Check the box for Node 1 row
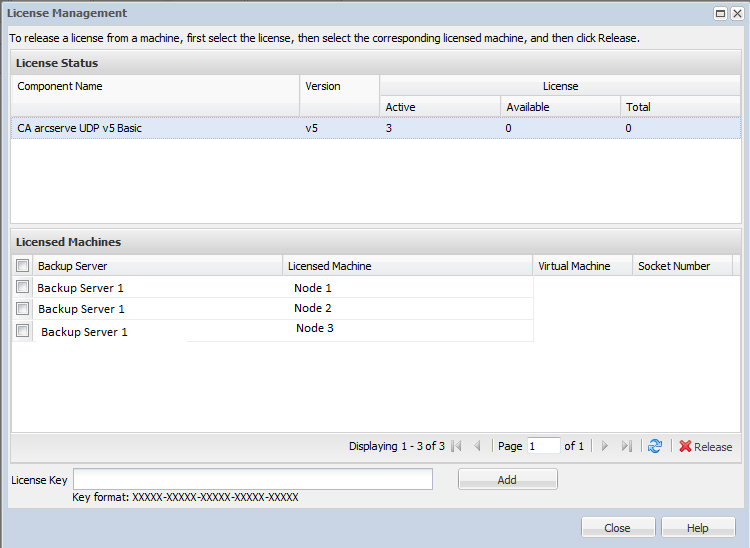The width and height of the screenshot is (750, 548). coord(23,287)
